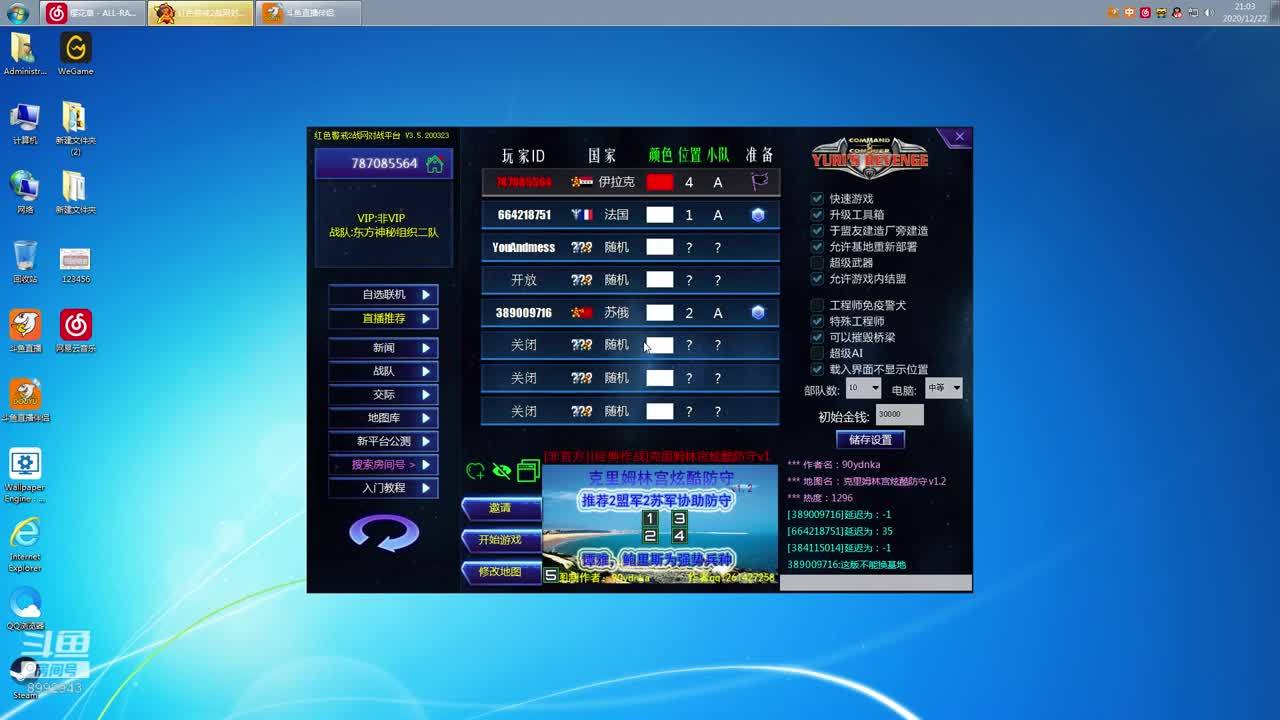Open the position selector 2 in the 苏俄 row
The image size is (1280, 720).
click(x=689, y=313)
